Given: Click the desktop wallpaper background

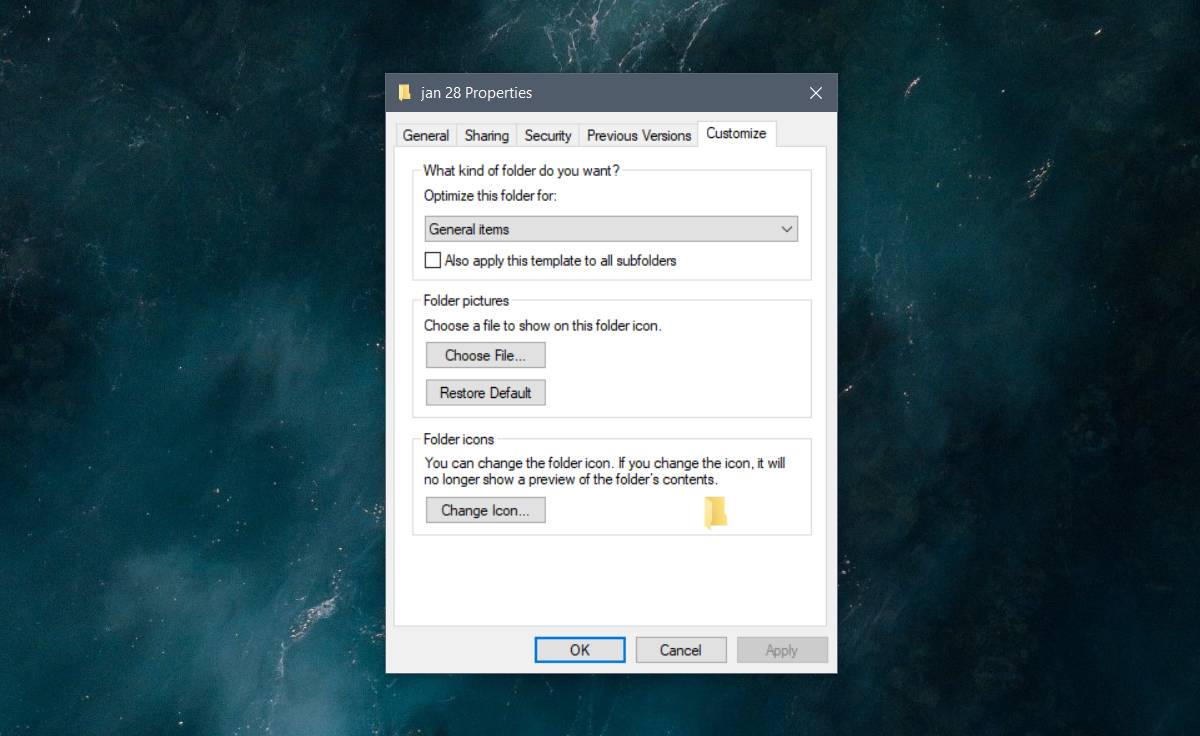Looking at the screenshot, I should (150, 400).
